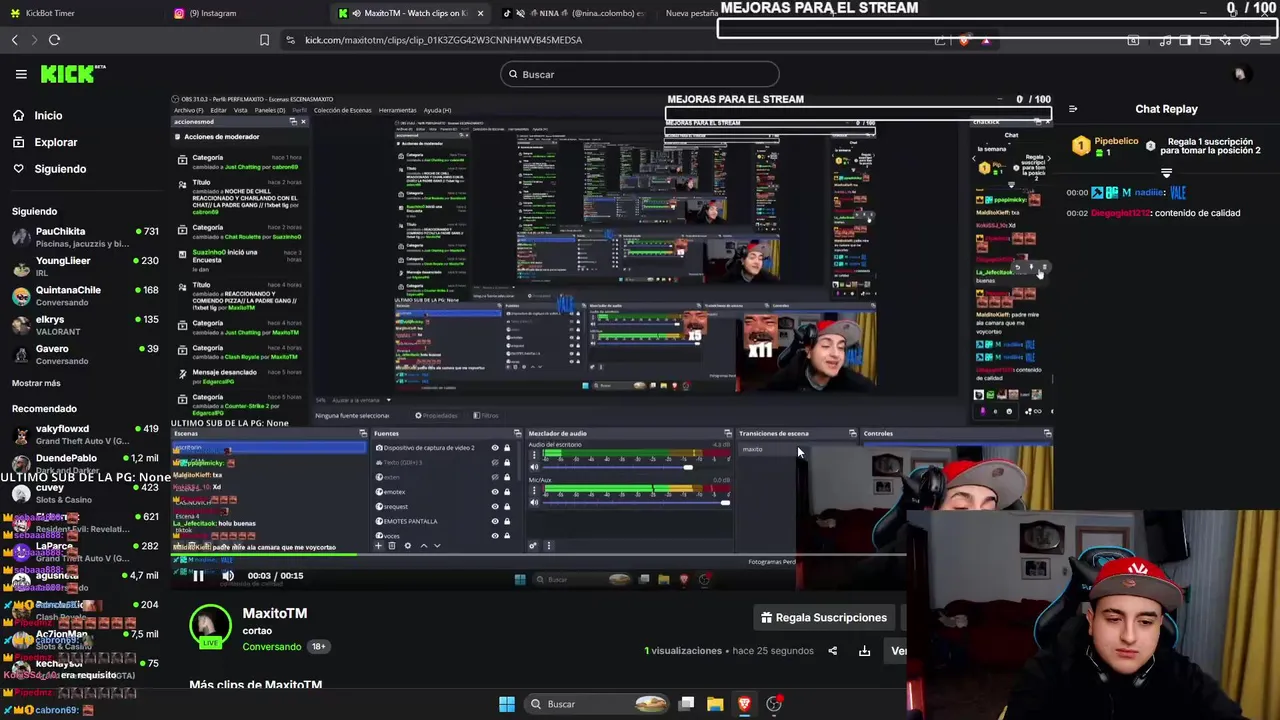This screenshot has height=720, width=1280.
Task: Toggle visibility of emotex source
Action: click(495, 492)
